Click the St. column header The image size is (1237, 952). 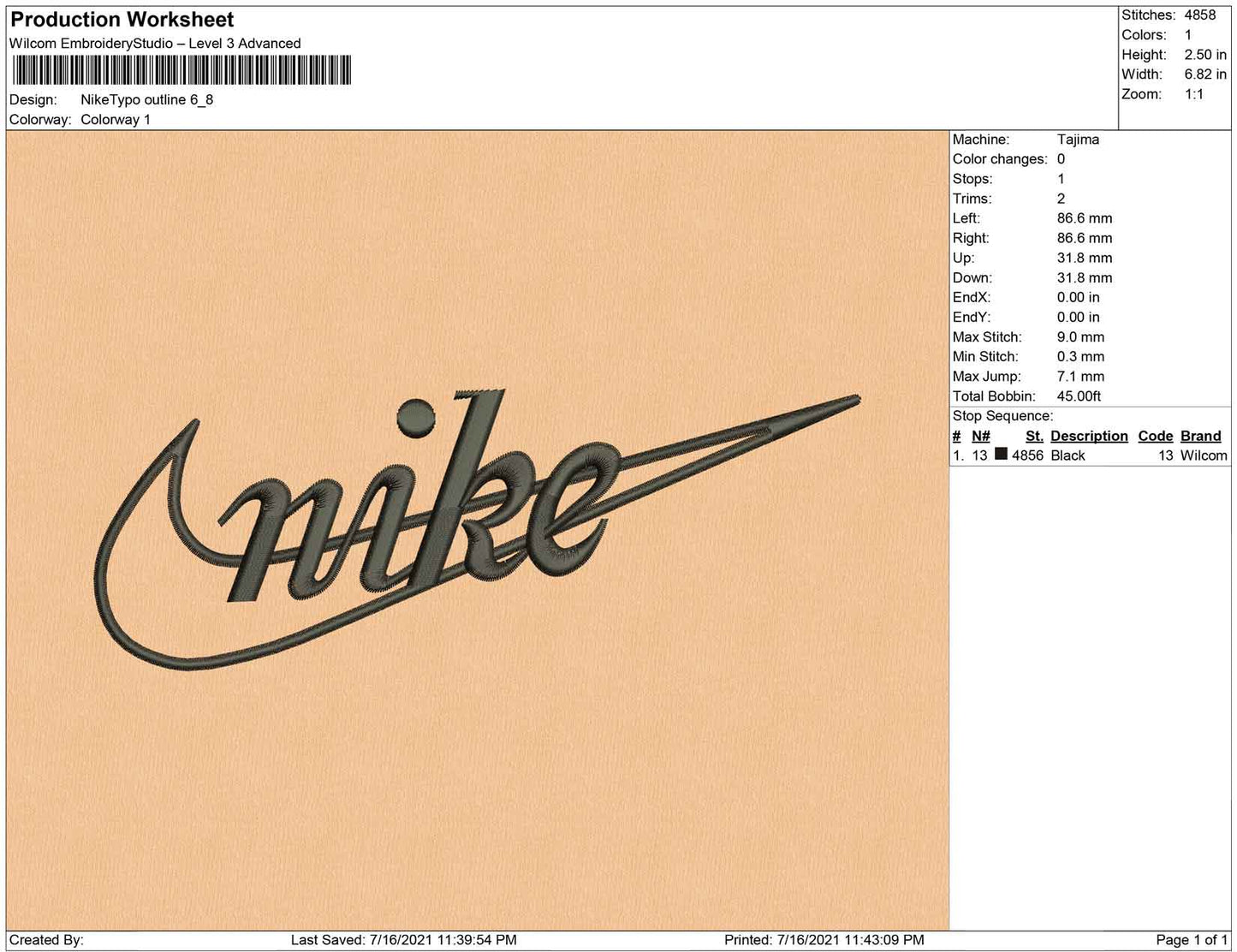1034,436
